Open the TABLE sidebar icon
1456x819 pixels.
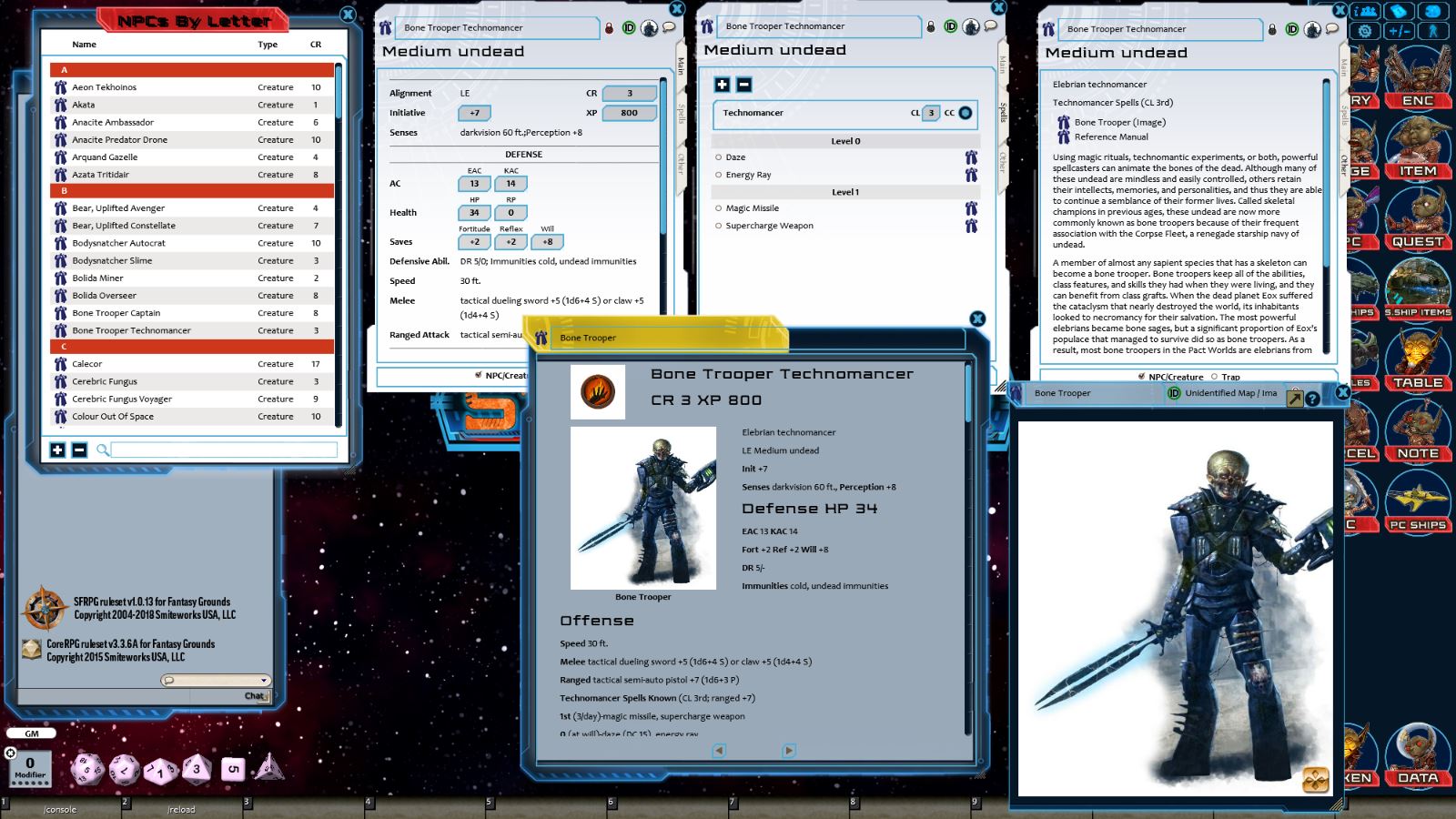pyautogui.click(x=1417, y=382)
